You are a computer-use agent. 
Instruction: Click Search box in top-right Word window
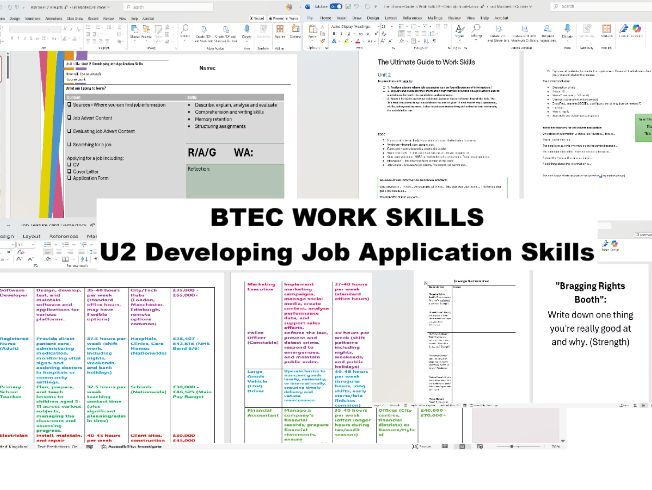pos(601,6)
